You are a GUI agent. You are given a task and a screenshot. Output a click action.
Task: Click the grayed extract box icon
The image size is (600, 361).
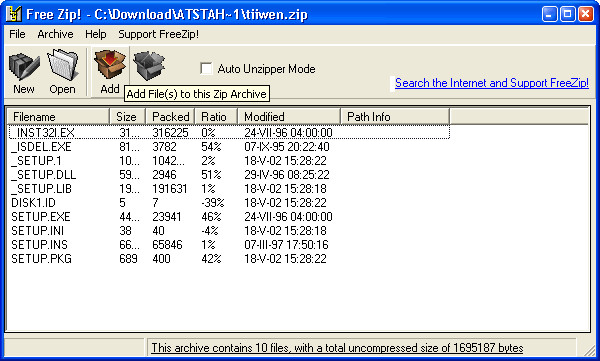point(149,65)
